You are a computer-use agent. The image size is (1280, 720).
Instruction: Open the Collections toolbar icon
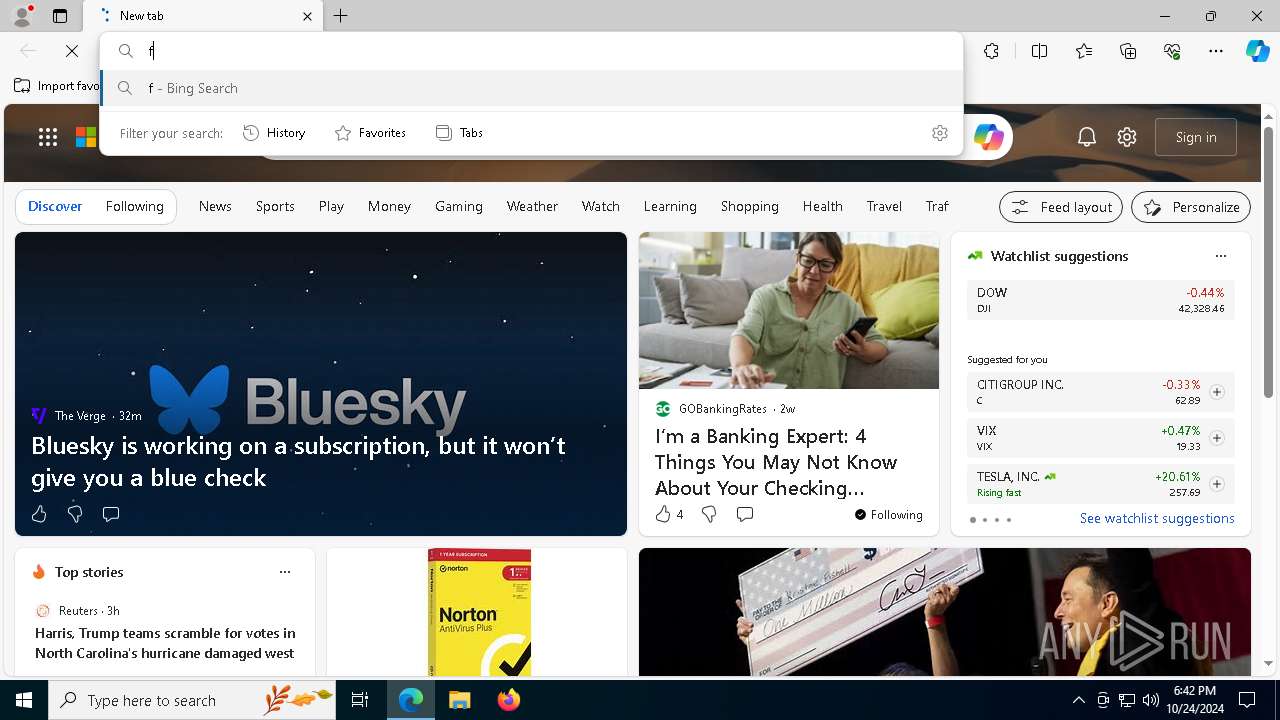(1128, 51)
